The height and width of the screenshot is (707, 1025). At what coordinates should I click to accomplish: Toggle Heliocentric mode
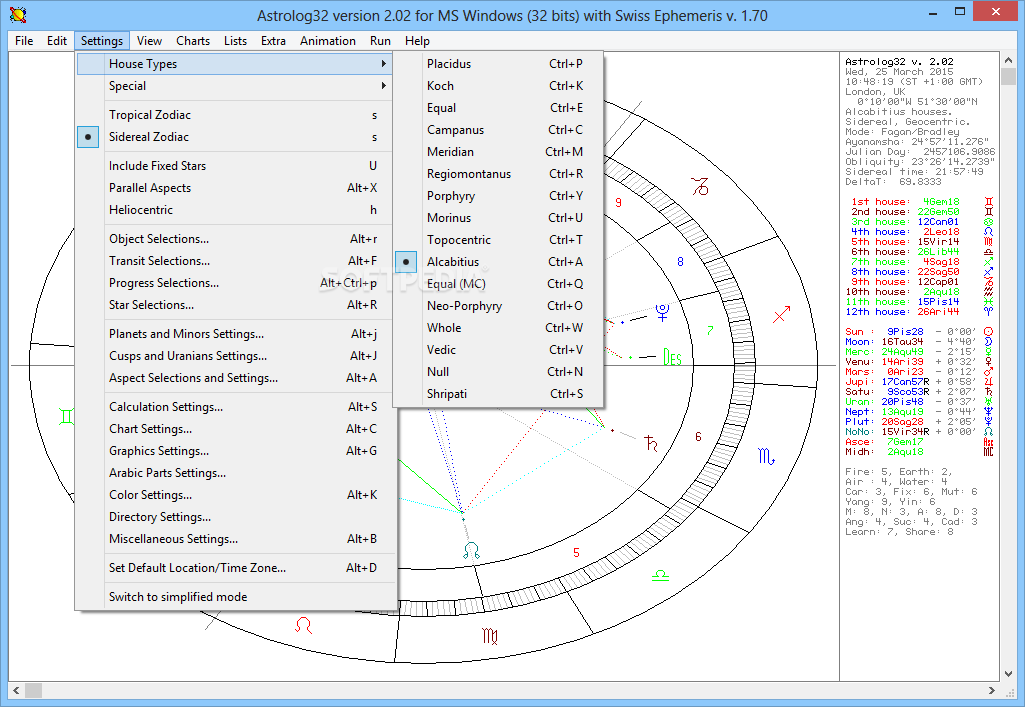point(235,210)
